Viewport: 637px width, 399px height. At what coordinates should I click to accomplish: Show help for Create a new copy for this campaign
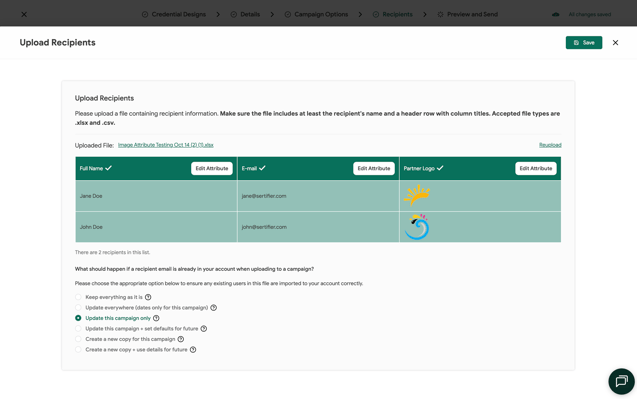click(181, 339)
